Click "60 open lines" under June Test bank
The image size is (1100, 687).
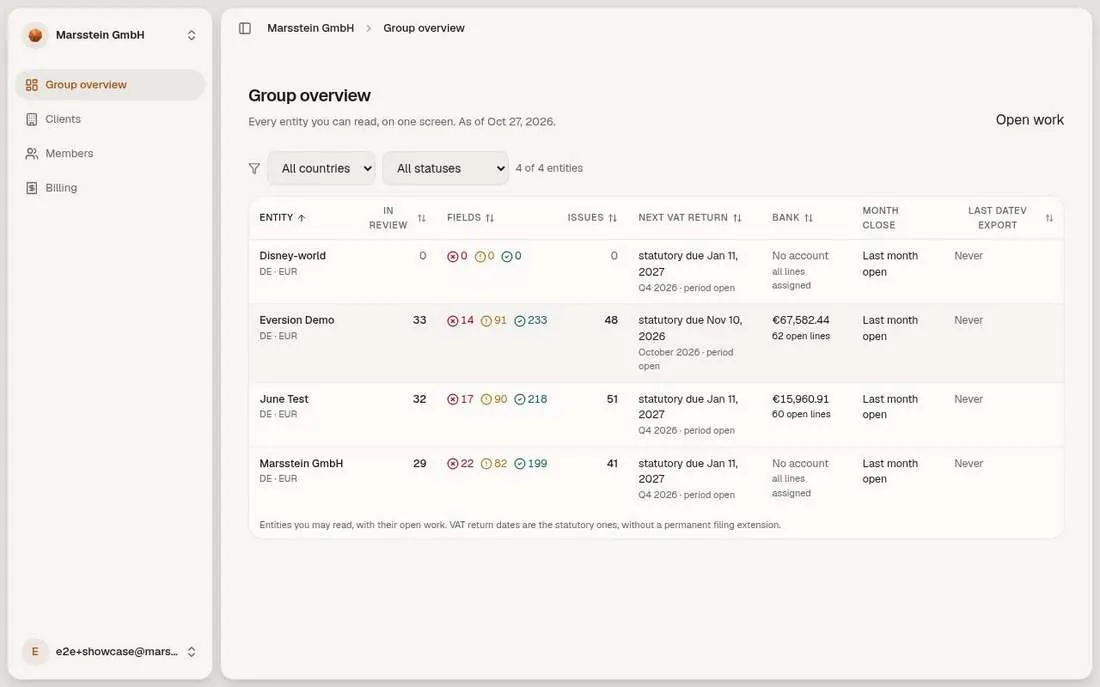(801, 415)
